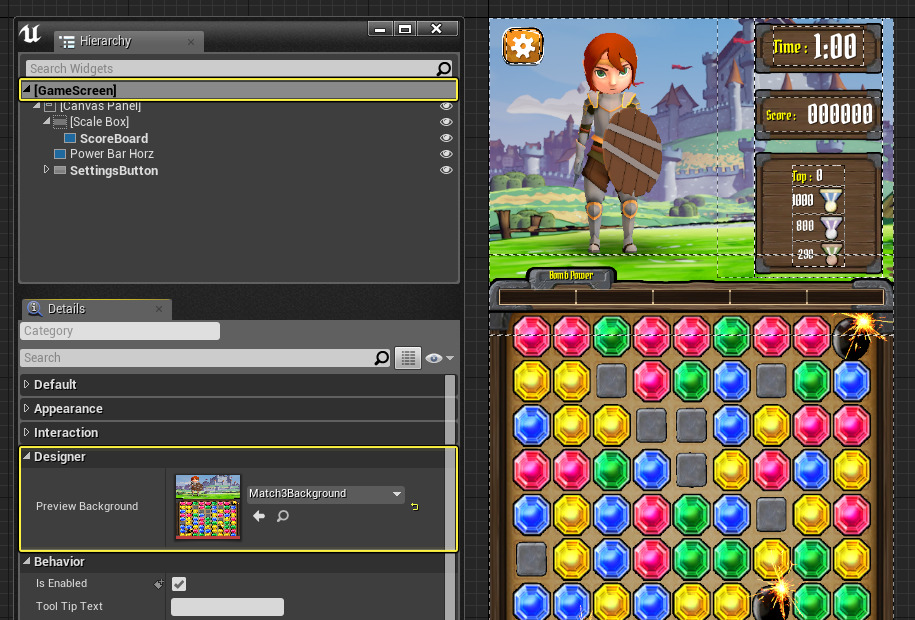Click the Details panel info icon

coord(35,308)
